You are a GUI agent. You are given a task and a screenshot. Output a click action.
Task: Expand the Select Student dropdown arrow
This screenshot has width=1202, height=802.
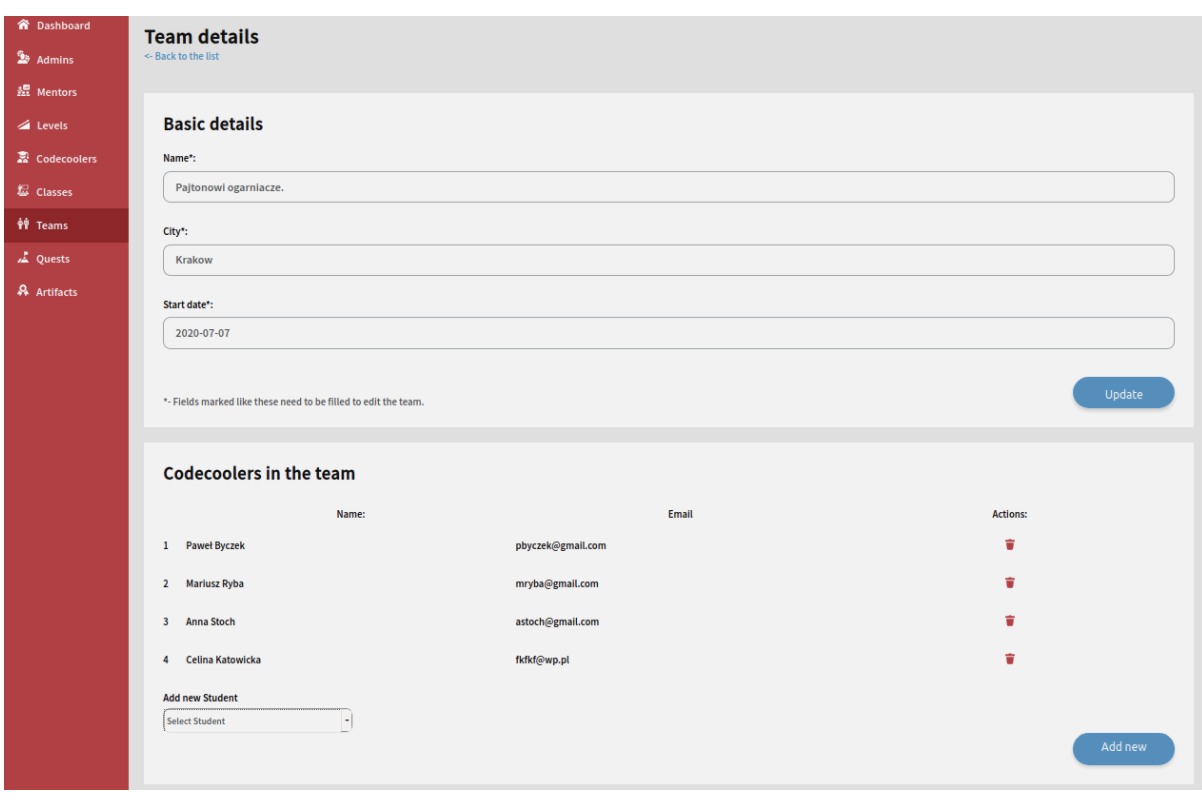coord(347,720)
